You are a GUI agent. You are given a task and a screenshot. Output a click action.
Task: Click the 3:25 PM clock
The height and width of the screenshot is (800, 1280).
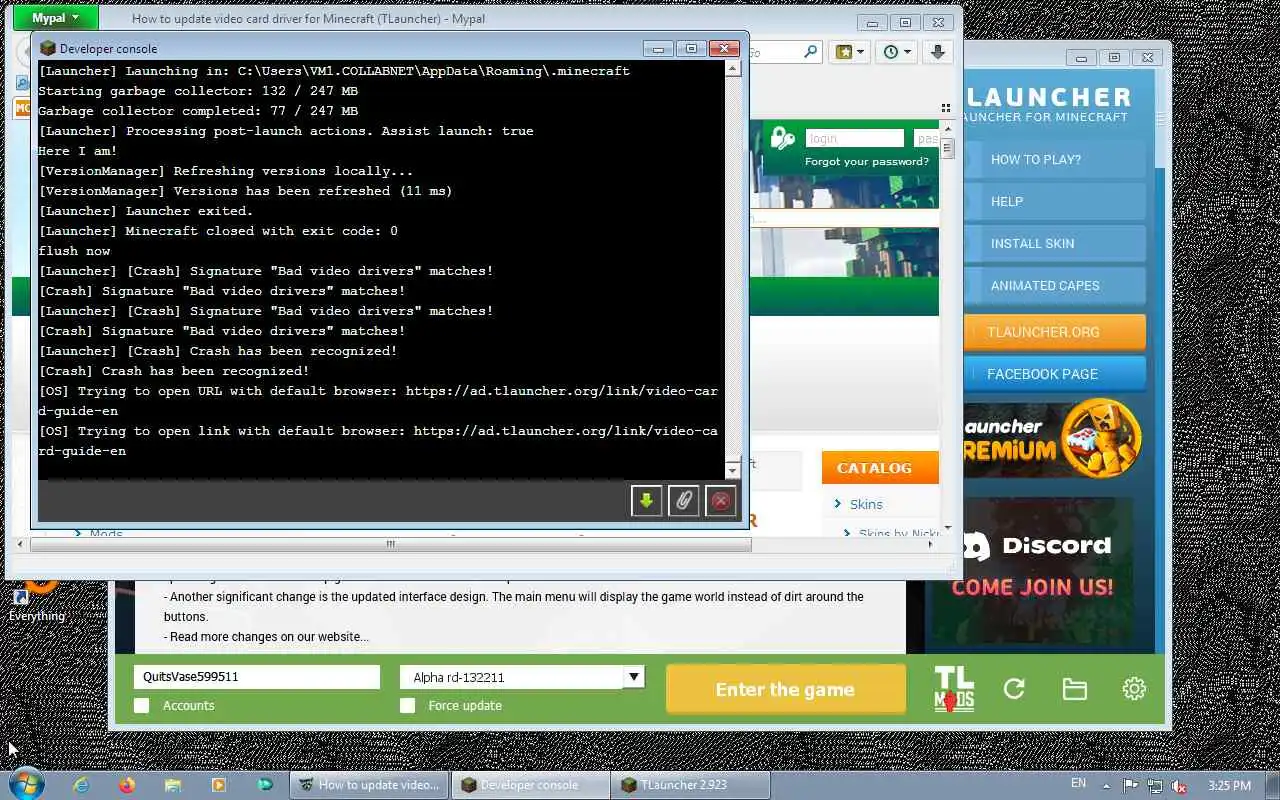tap(1229, 786)
